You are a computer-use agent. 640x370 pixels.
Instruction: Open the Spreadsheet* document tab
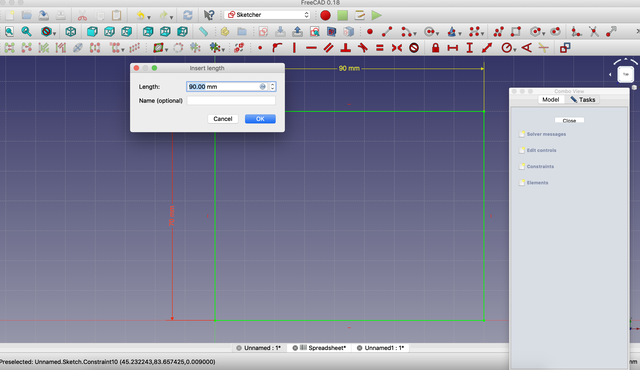point(319,348)
